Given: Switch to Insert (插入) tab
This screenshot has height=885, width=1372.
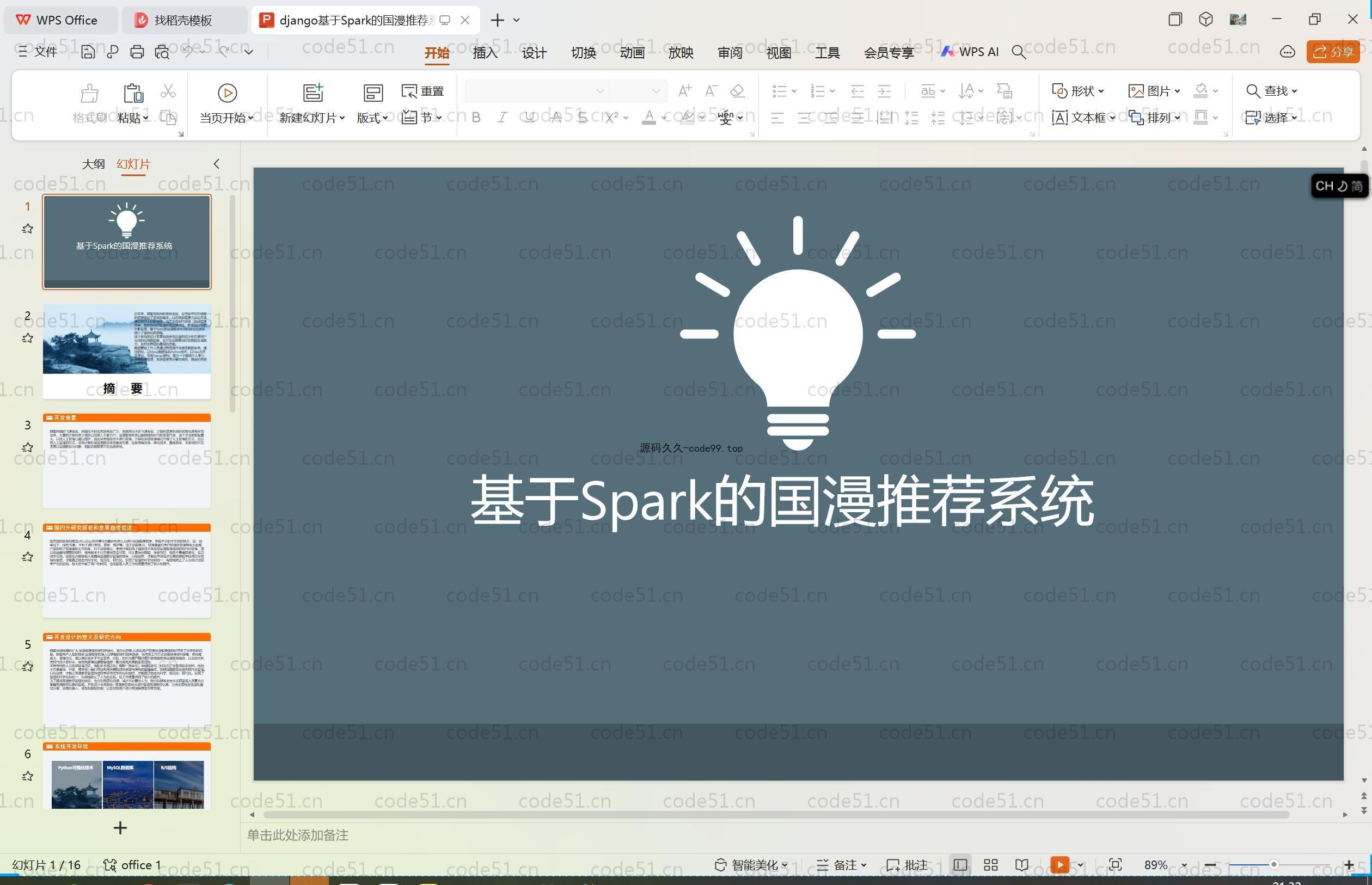Looking at the screenshot, I should pos(485,52).
